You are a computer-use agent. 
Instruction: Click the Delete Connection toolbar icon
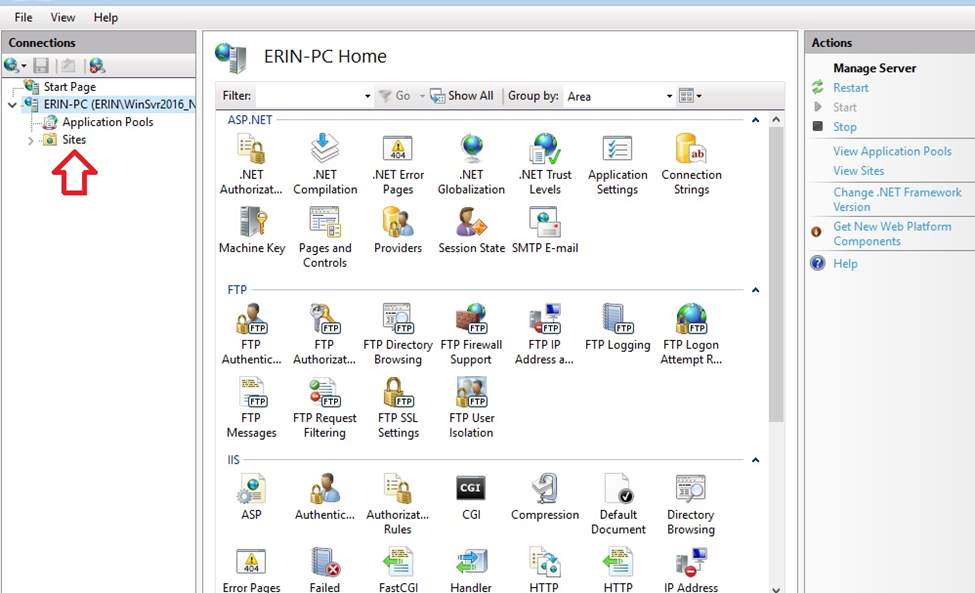pos(97,65)
